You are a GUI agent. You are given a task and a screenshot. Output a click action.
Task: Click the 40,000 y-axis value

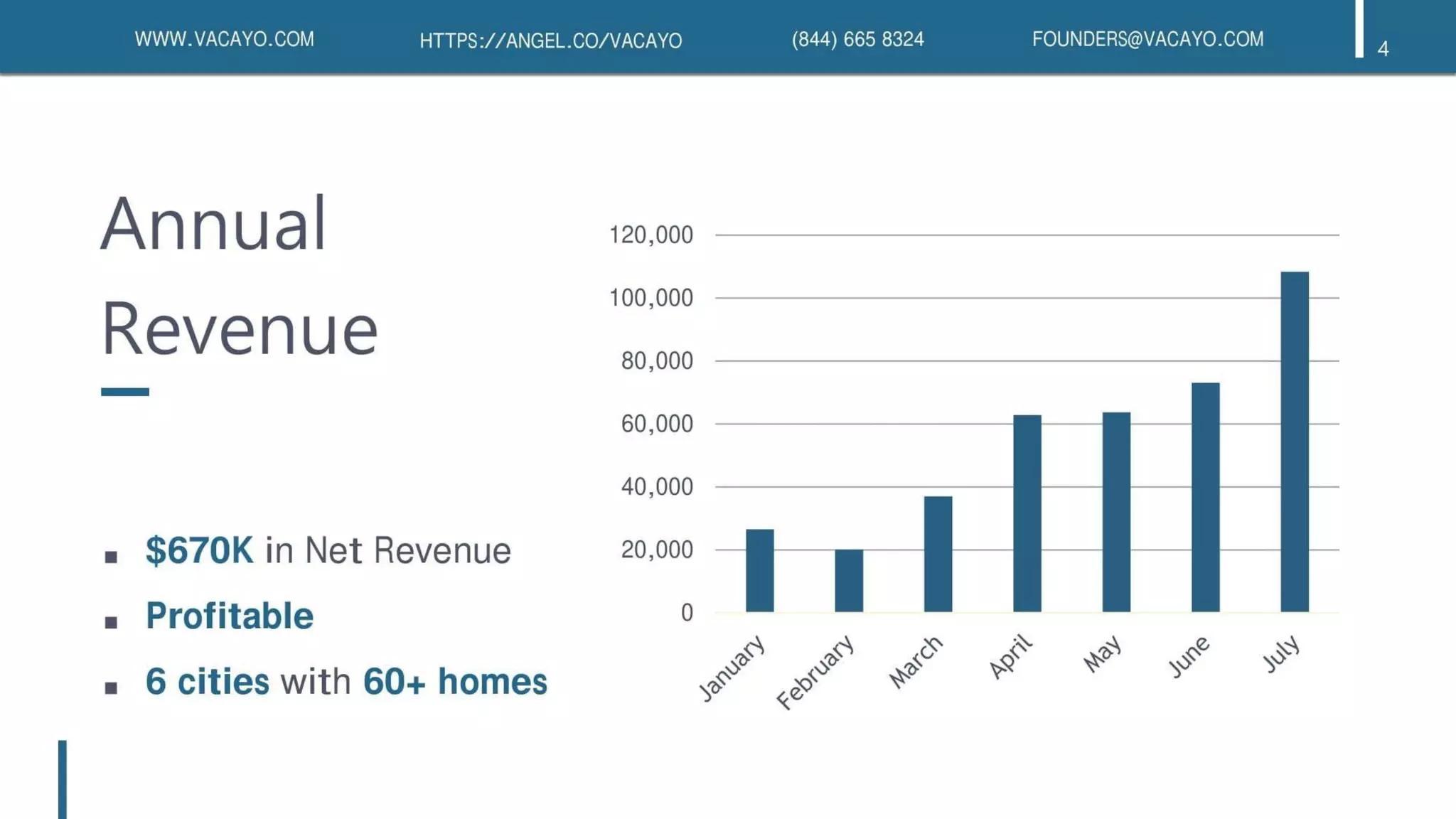[657, 487]
